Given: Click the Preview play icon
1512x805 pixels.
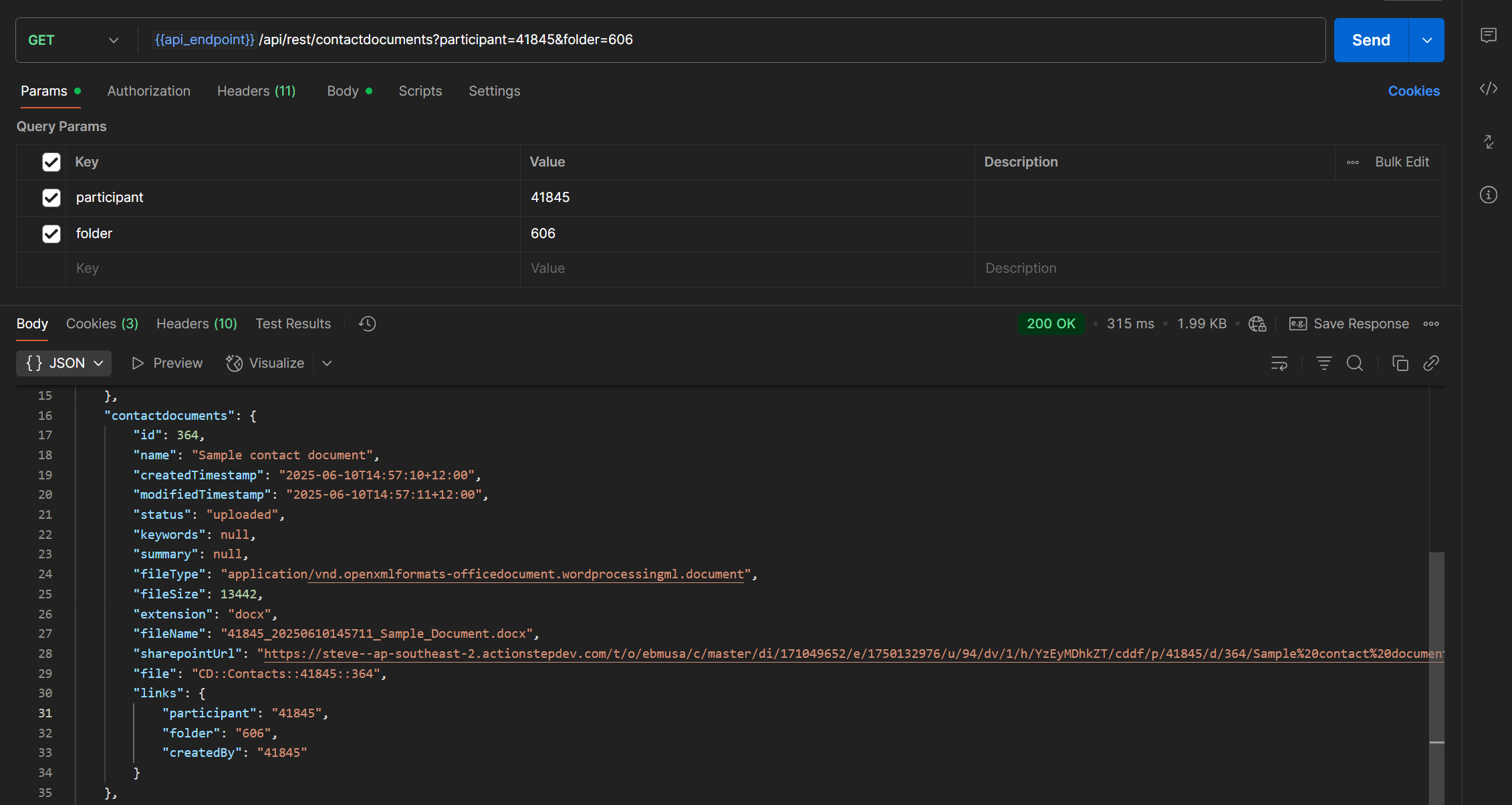Looking at the screenshot, I should point(138,363).
